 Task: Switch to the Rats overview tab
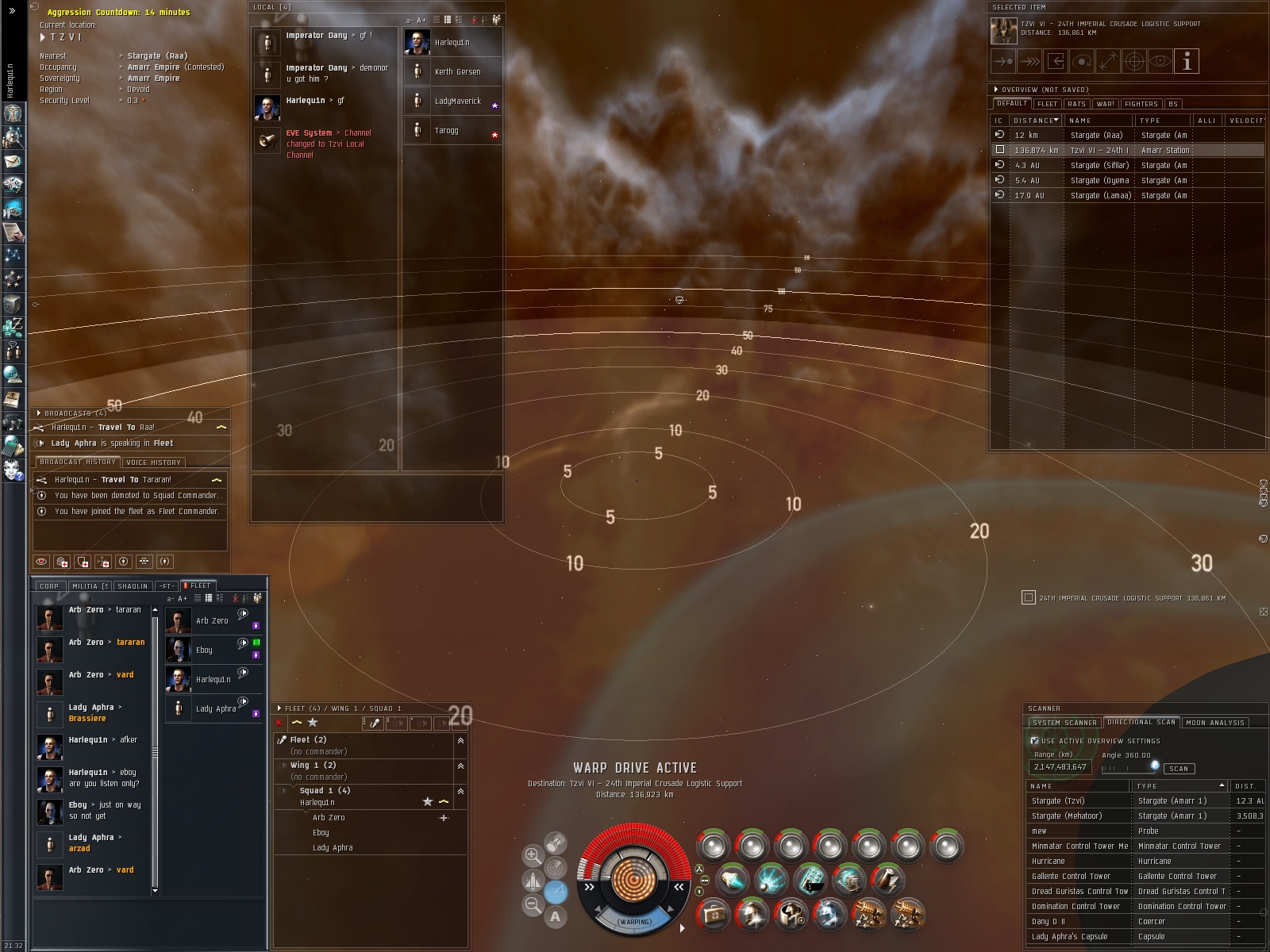(1076, 104)
